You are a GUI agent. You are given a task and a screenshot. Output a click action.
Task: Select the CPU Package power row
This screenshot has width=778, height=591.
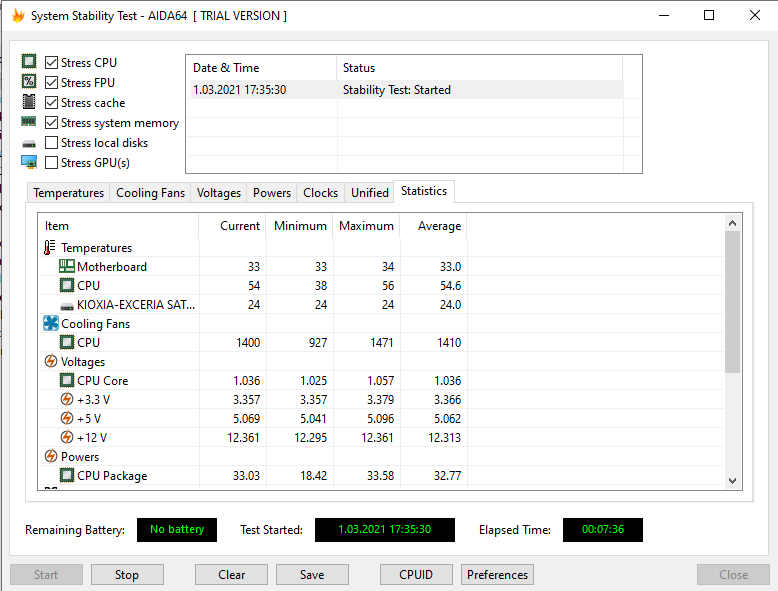tap(382, 475)
